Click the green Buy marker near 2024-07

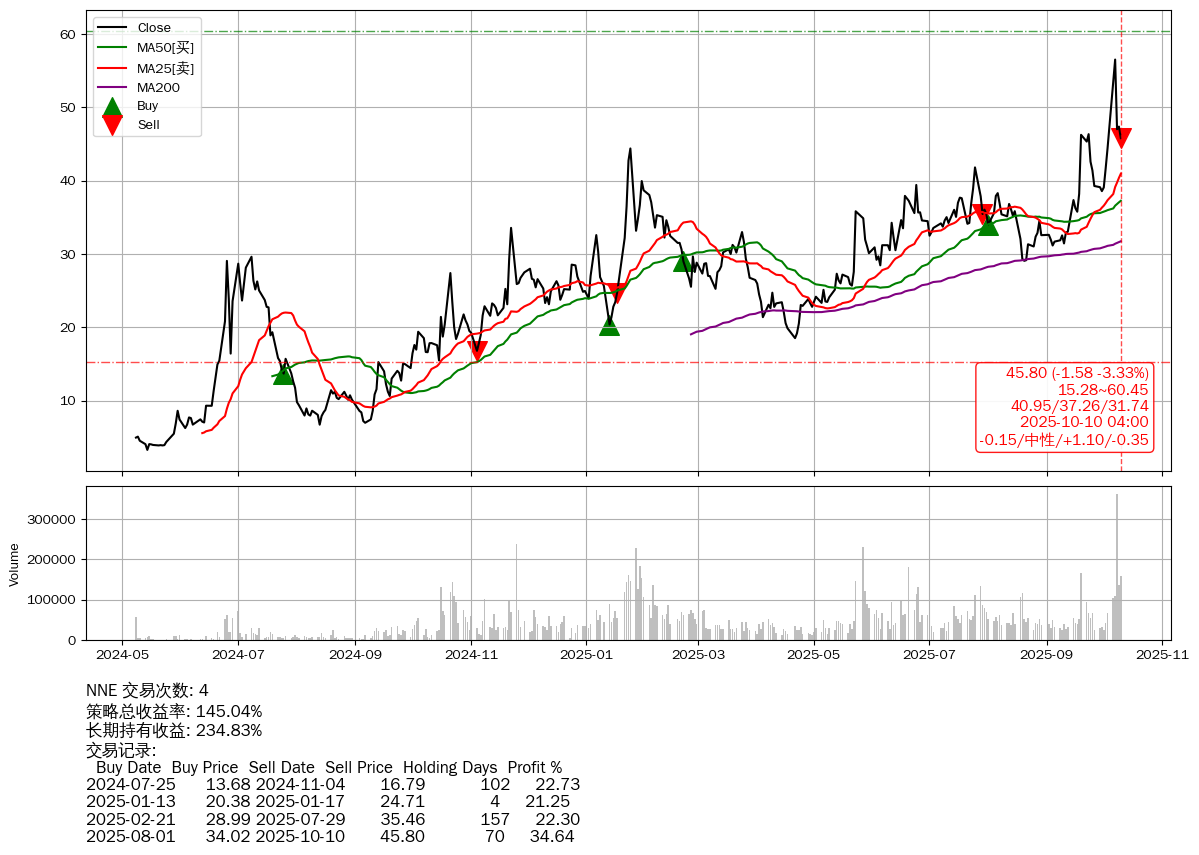click(x=283, y=374)
